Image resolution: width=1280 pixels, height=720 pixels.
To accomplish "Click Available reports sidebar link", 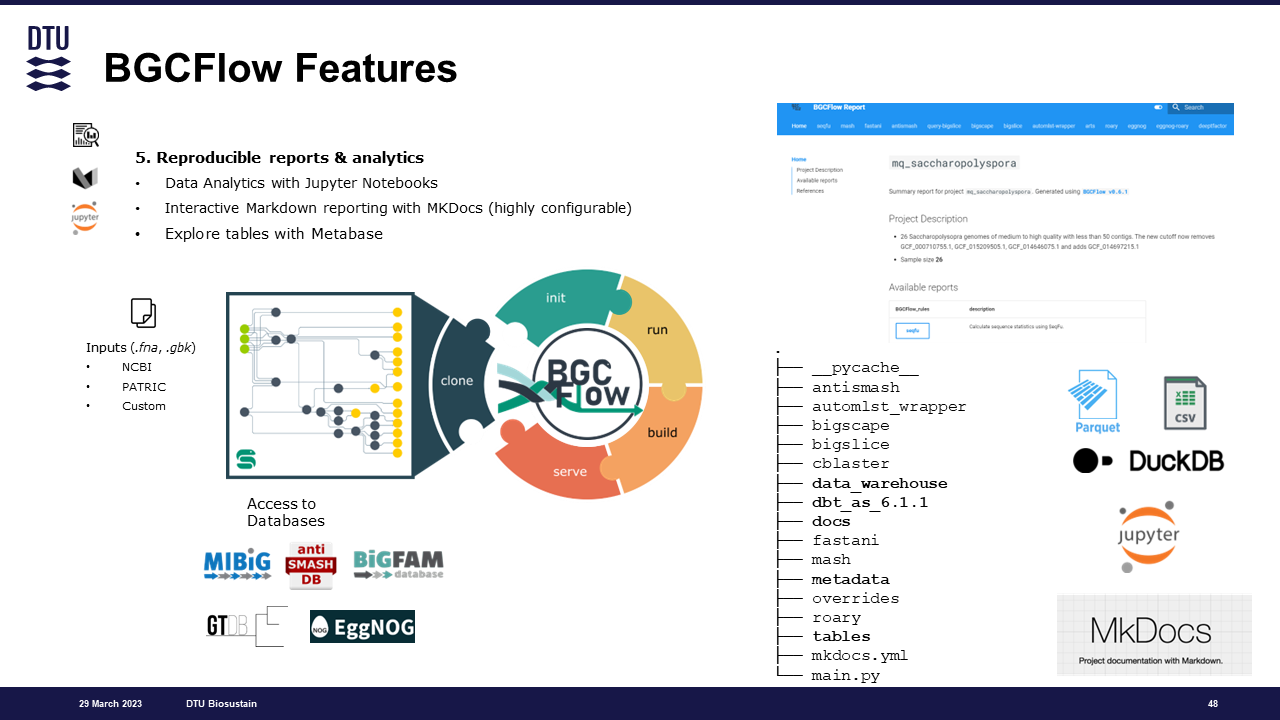I will [x=817, y=180].
